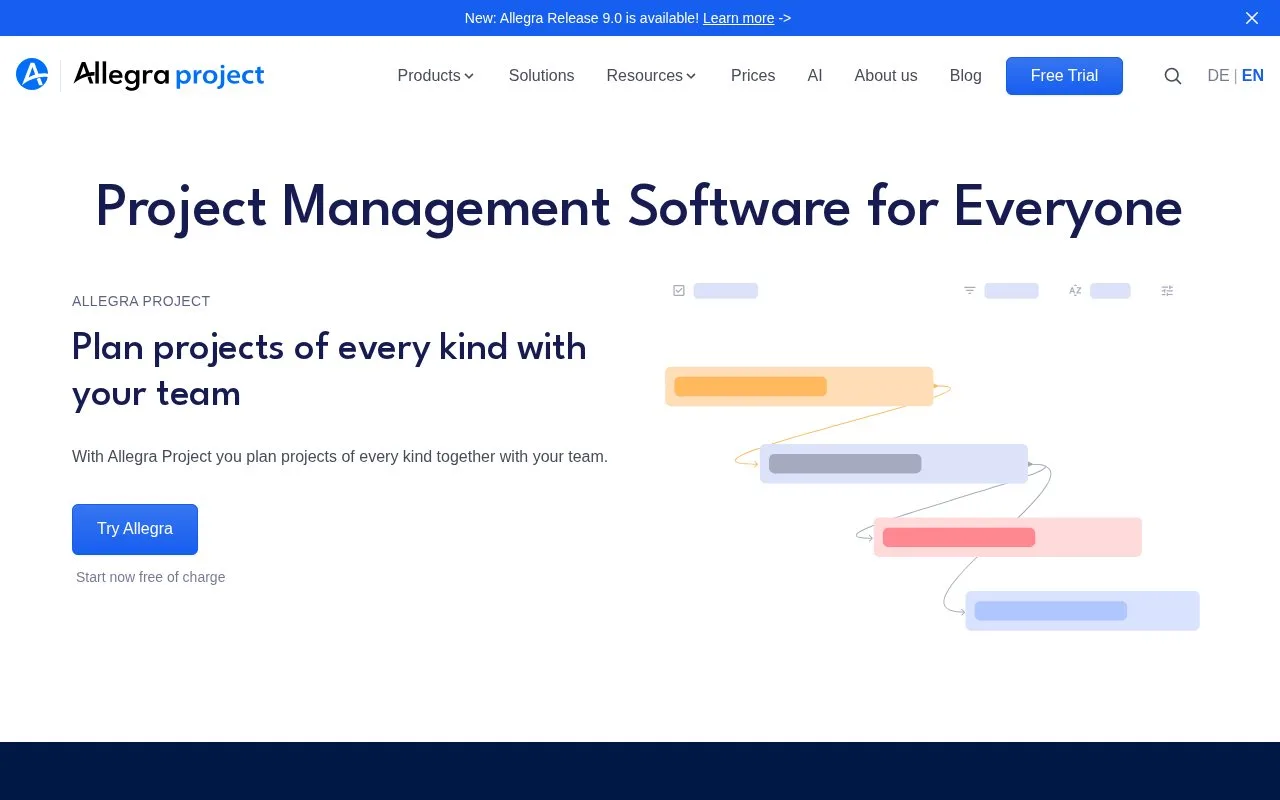Click the red Gantt task bar
The image size is (1280, 800).
coord(1007,537)
